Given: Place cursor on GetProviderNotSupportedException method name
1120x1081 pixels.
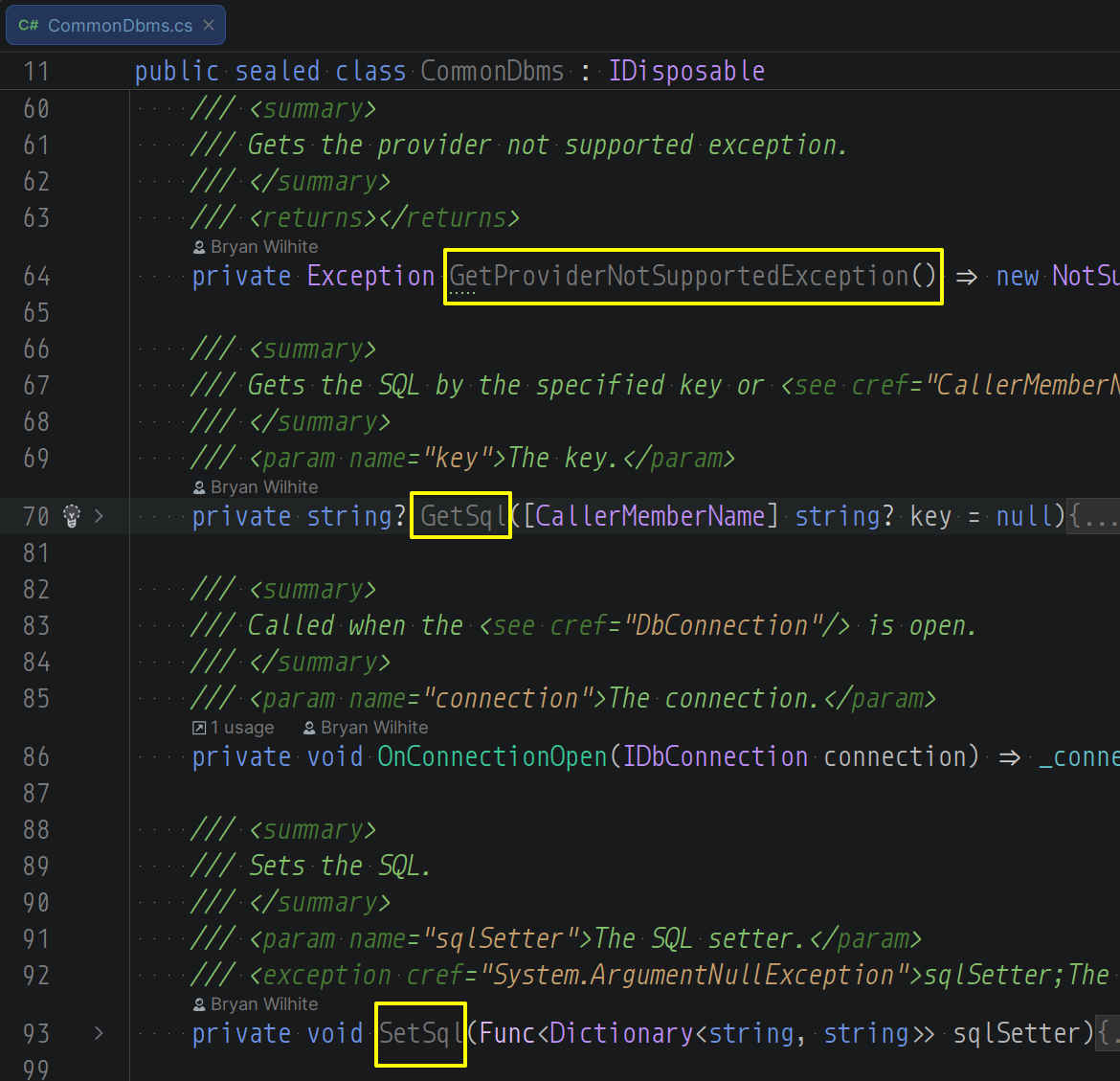Looking at the screenshot, I should [679, 276].
